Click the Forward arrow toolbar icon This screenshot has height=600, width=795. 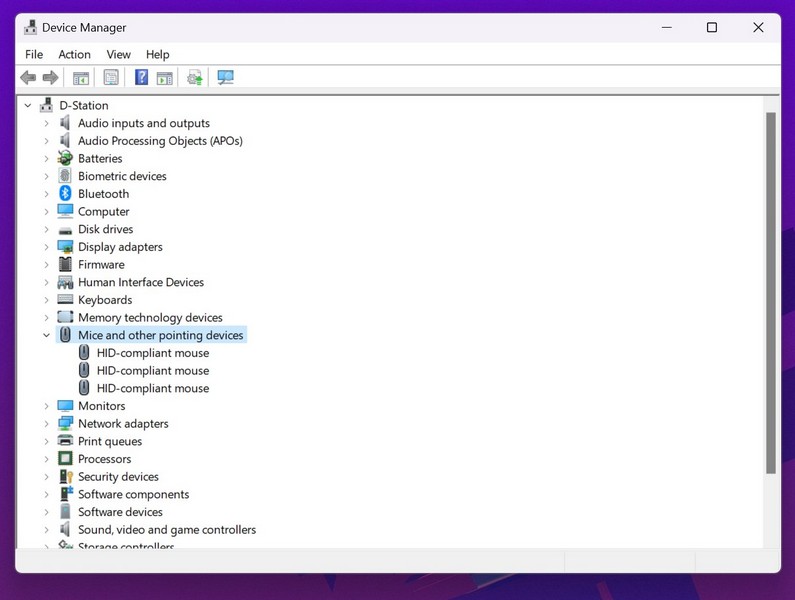point(50,78)
